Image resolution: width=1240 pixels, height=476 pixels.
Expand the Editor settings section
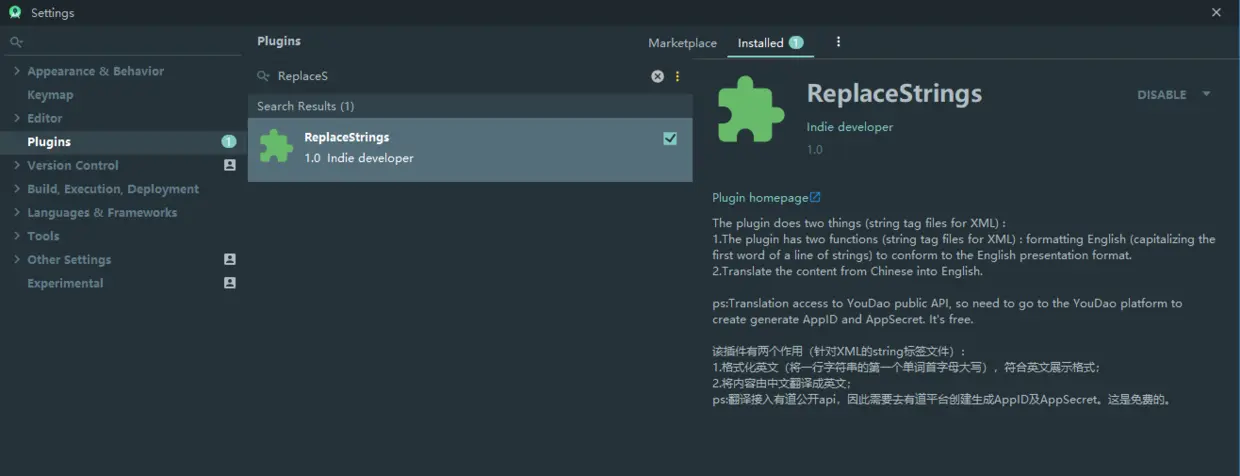(17, 118)
